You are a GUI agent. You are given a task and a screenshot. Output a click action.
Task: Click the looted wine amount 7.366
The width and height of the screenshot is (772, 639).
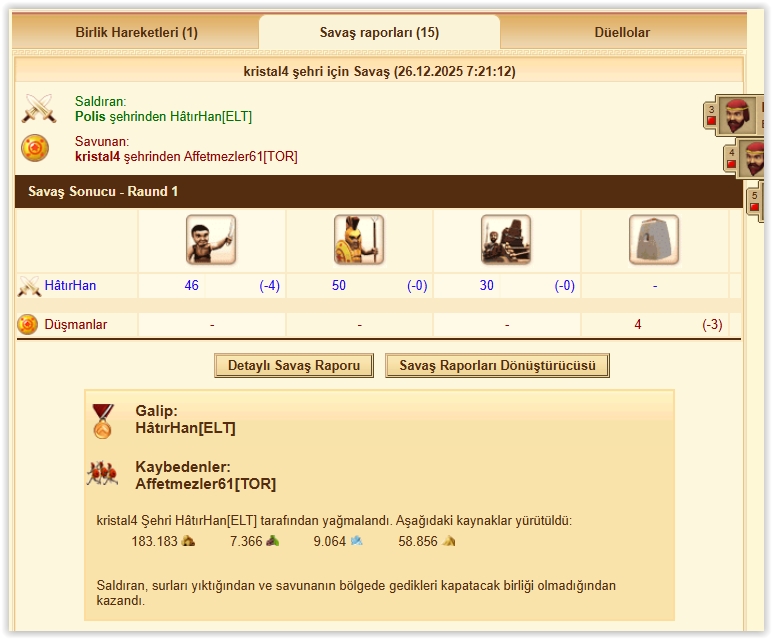(246, 541)
